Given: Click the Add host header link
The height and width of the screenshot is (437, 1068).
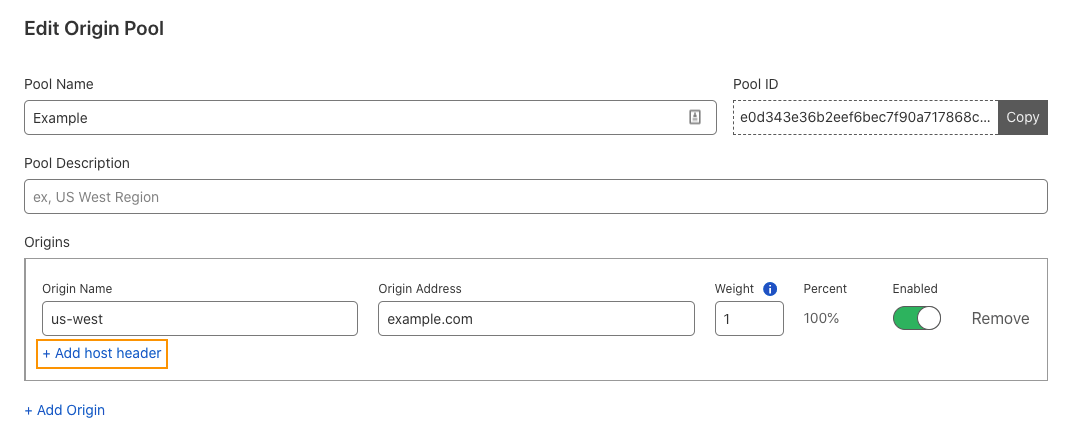Looking at the screenshot, I should click(x=102, y=353).
